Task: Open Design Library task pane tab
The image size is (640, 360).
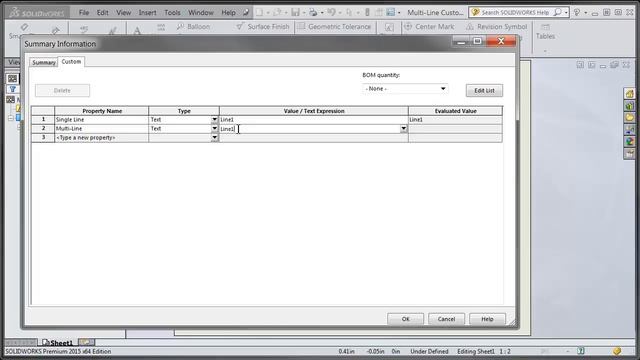Action: [629, 106]
